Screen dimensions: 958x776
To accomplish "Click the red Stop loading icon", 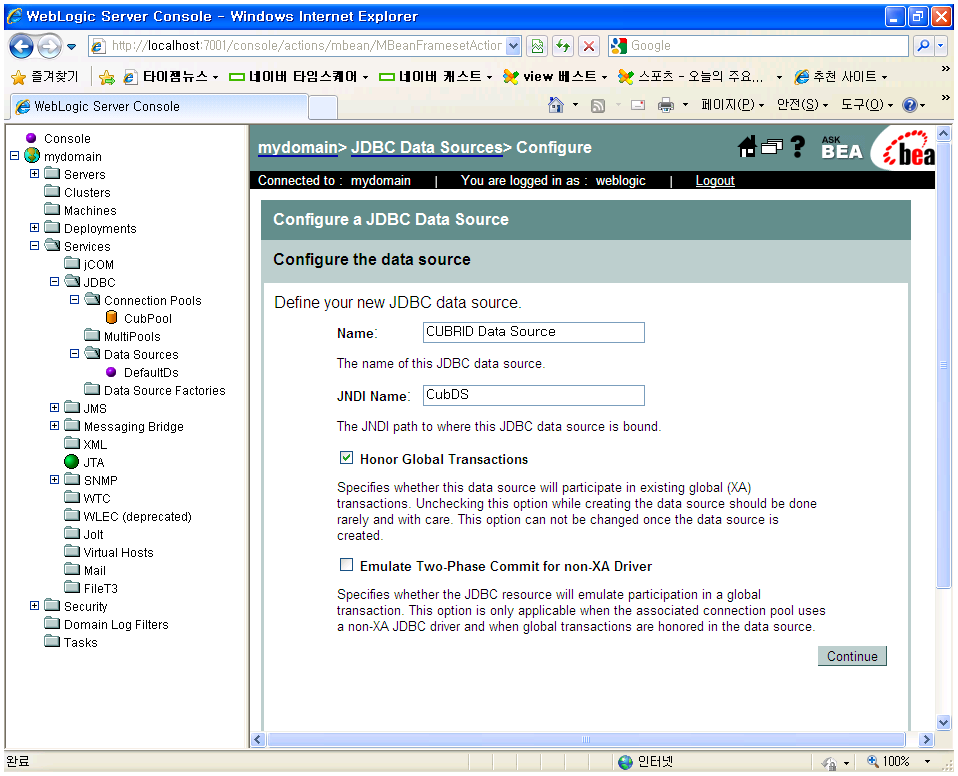I will tap(588, 46).
